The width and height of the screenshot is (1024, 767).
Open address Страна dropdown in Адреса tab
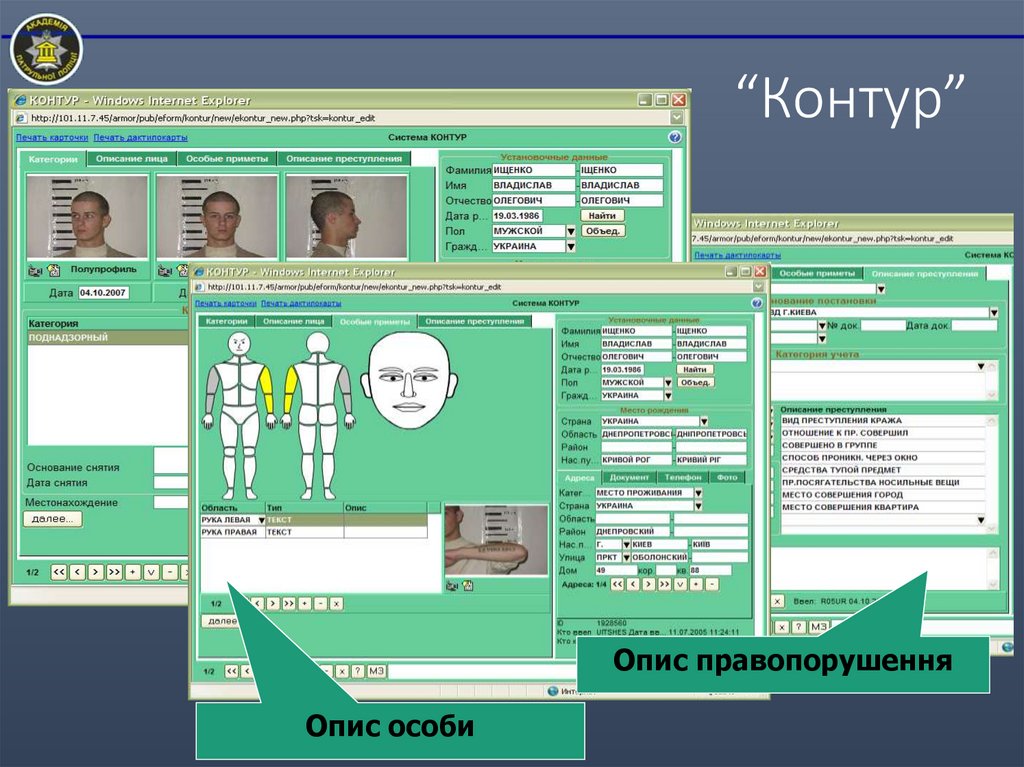click(x=699, y=506)
